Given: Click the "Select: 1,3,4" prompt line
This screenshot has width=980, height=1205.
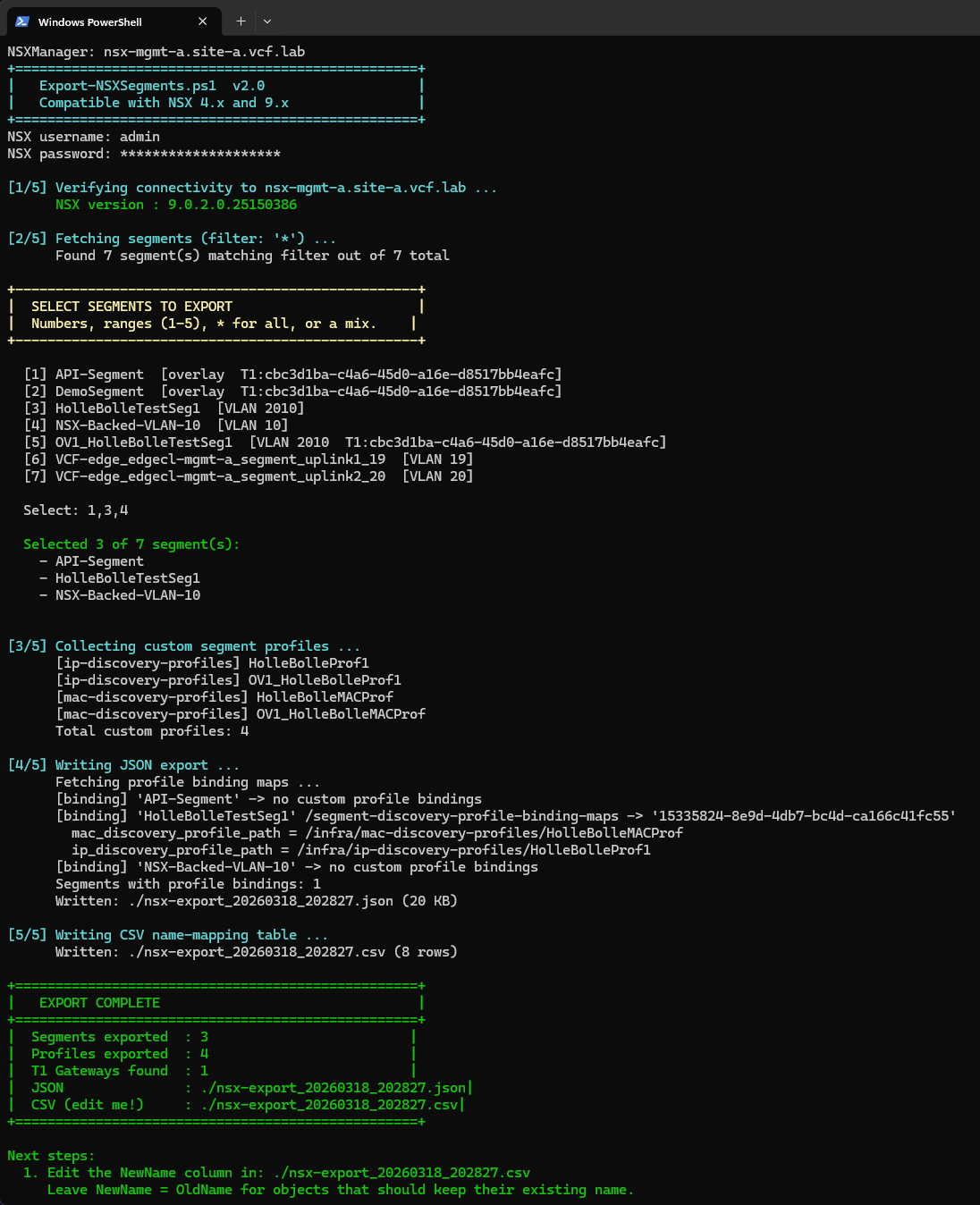Looking at the screenshot, I should coord(76,510).
